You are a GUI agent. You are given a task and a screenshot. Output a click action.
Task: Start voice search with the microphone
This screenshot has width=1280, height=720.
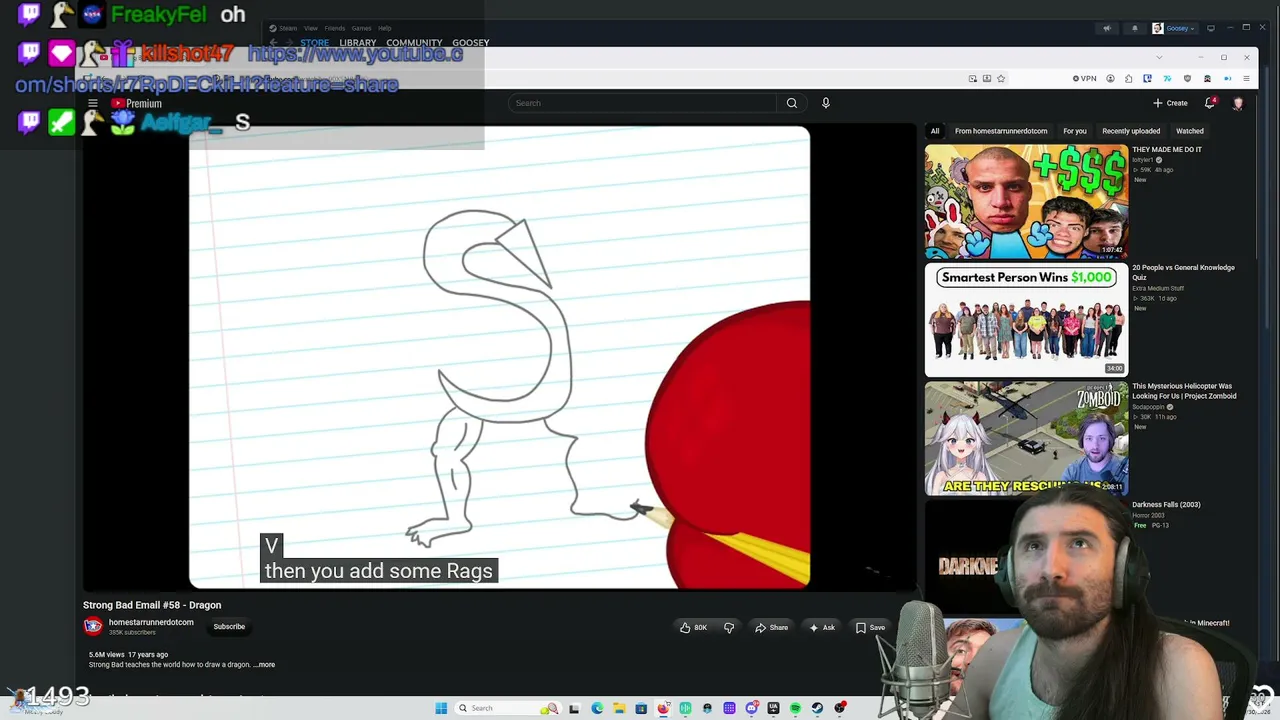pos(825,103)
